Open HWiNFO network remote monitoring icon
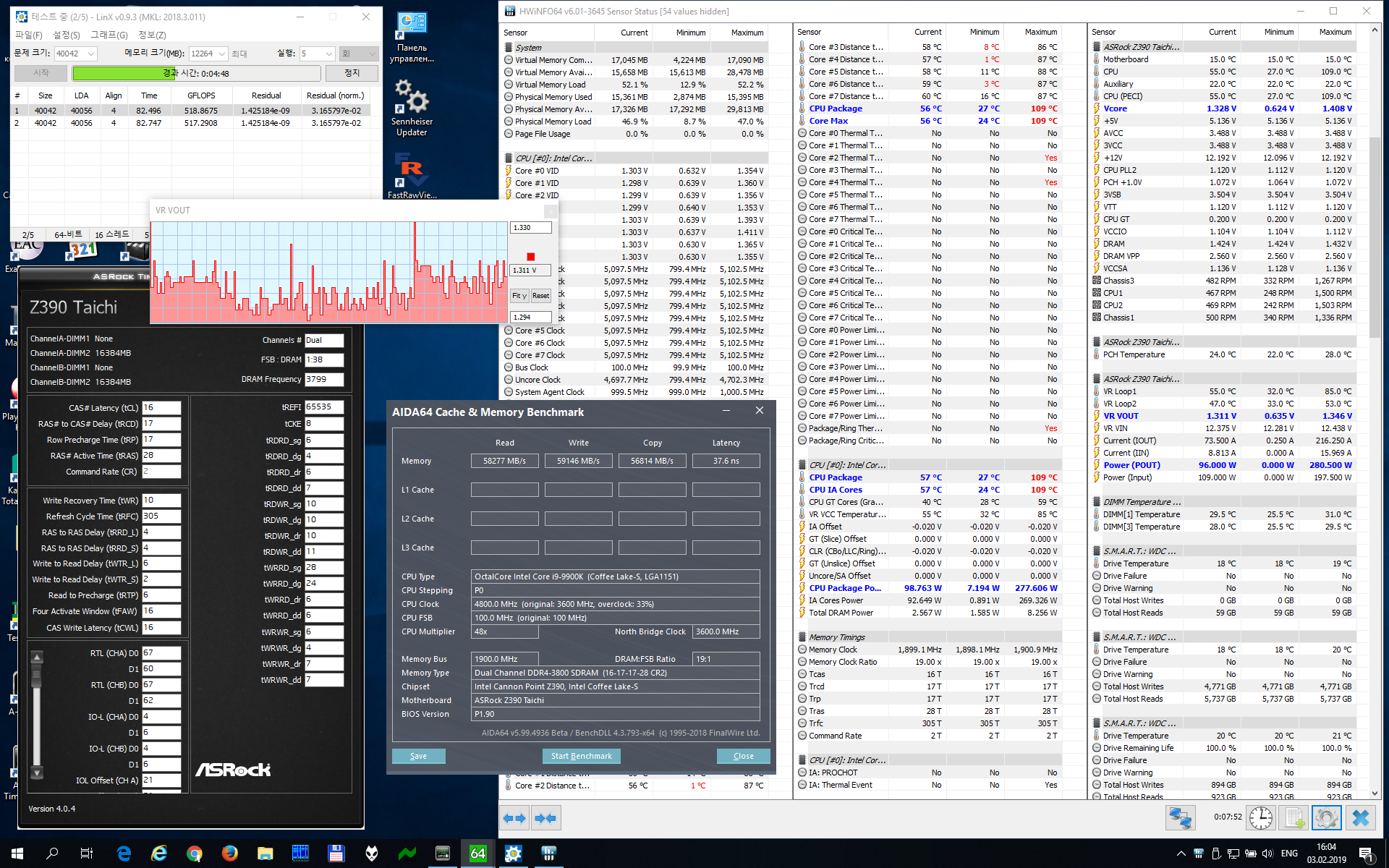 [1180, 818]
